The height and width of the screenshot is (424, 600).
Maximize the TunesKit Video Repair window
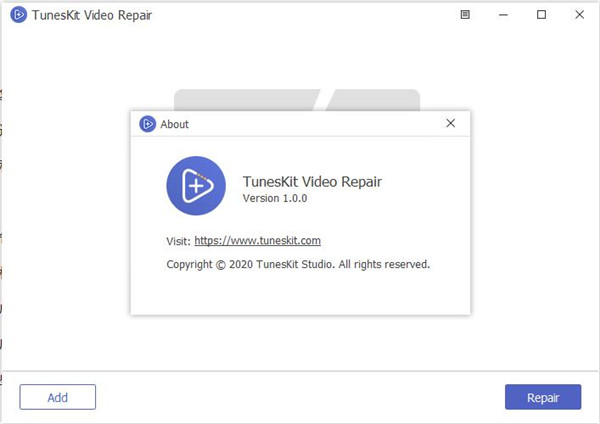click(541, 15)
